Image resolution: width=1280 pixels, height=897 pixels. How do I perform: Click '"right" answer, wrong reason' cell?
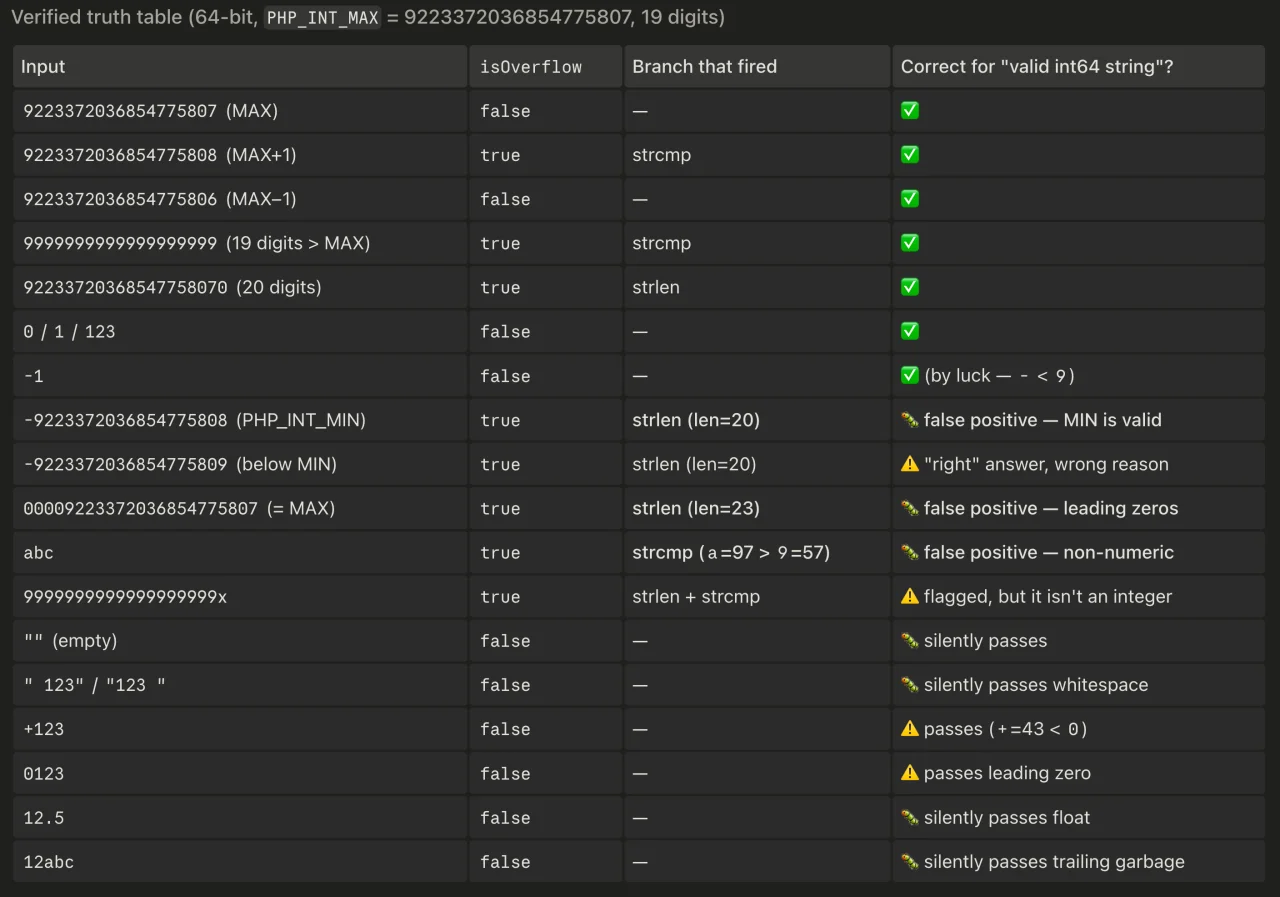[x=1079, y=464]
